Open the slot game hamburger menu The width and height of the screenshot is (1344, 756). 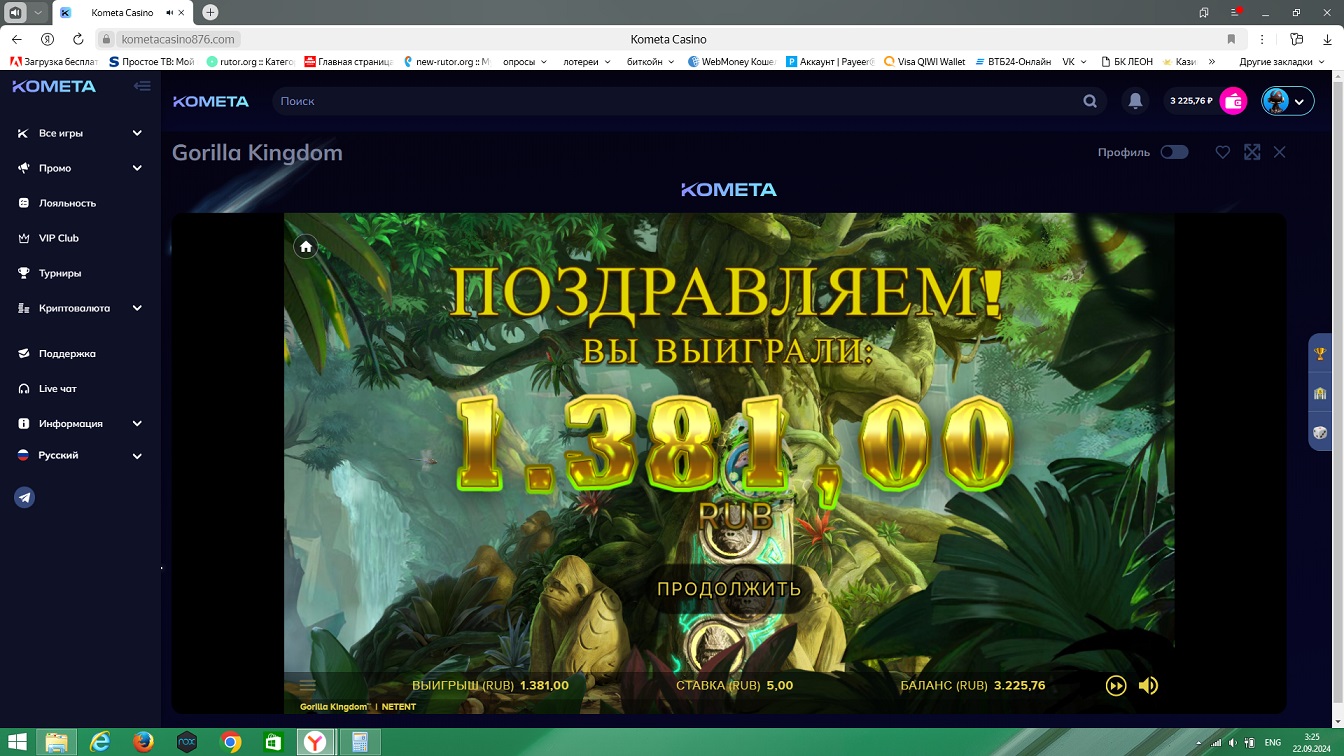tap(308, 686)
